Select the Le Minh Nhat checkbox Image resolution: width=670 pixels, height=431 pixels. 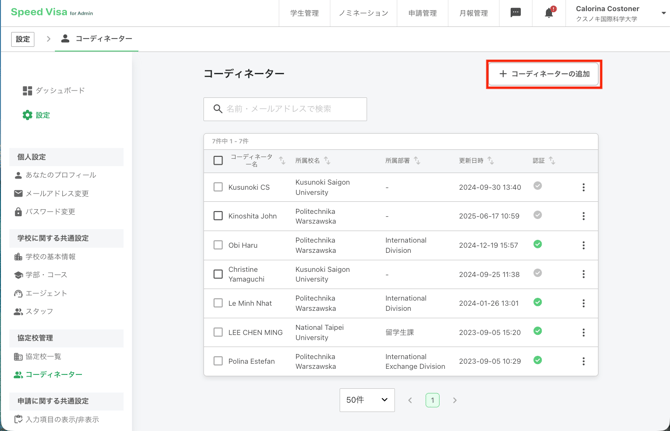218,303
